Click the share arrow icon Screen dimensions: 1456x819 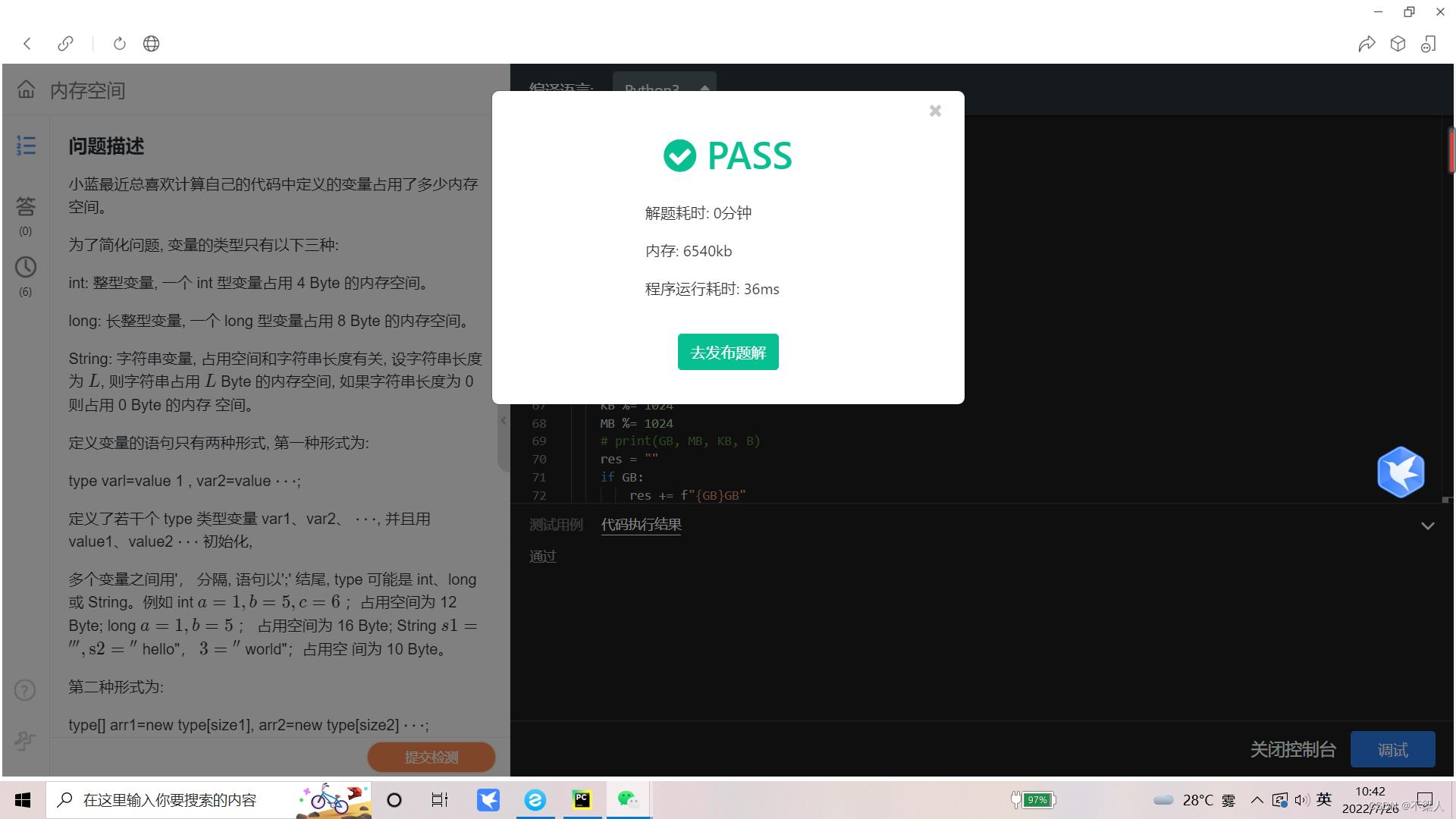coord(1367,44)
